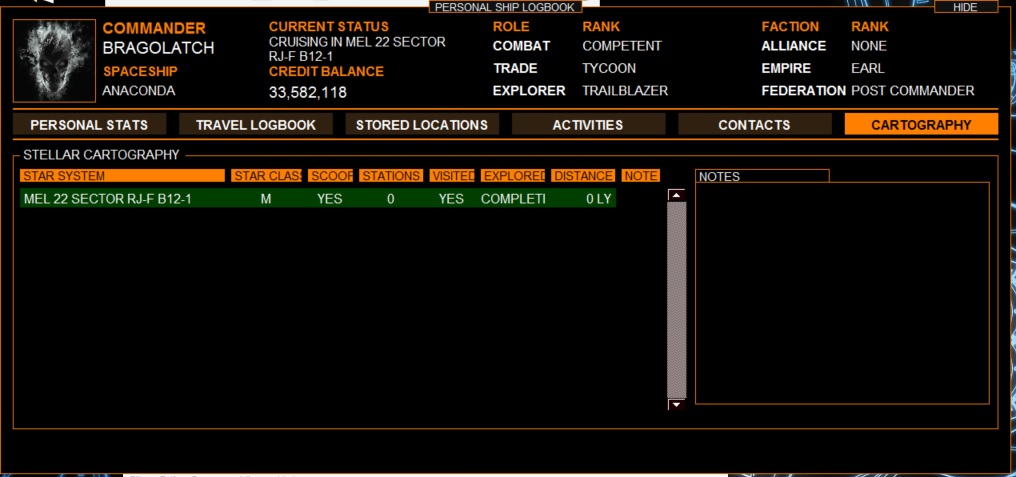
Task: Click the TRAILBLAZER explorer rank
Action: click(625, 91)
